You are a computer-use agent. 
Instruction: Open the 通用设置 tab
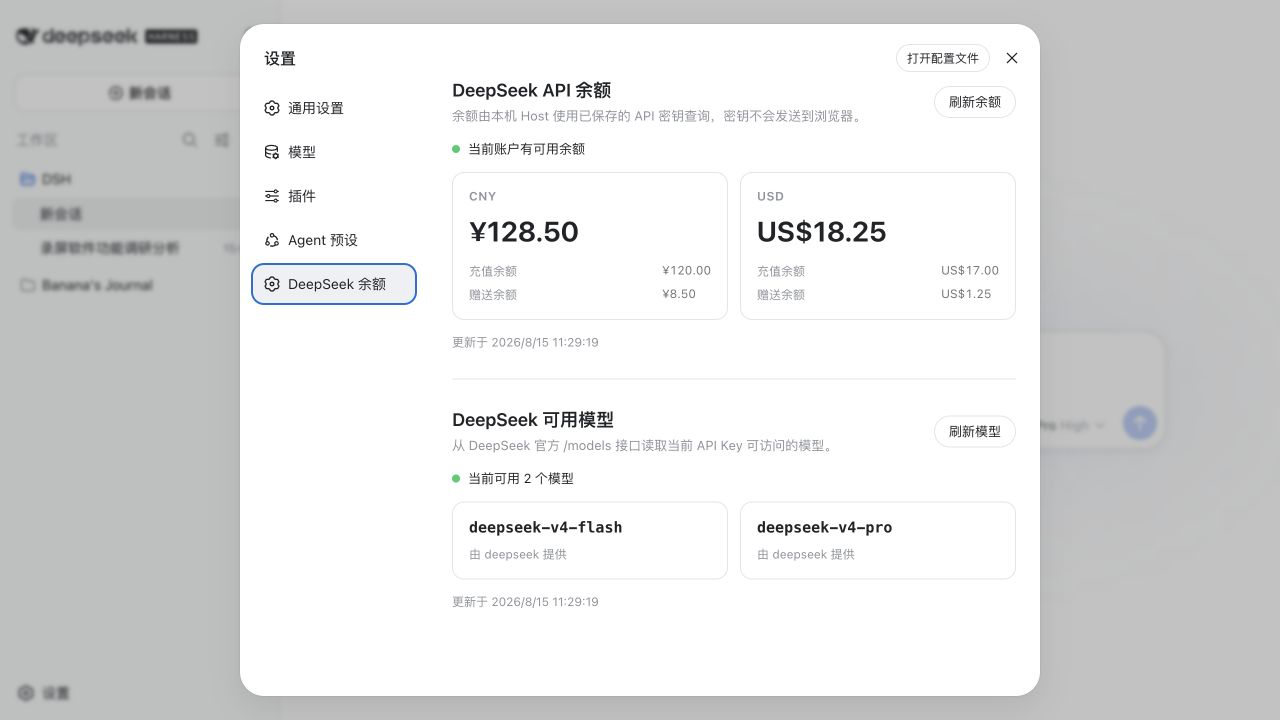[x=334, y=108]
